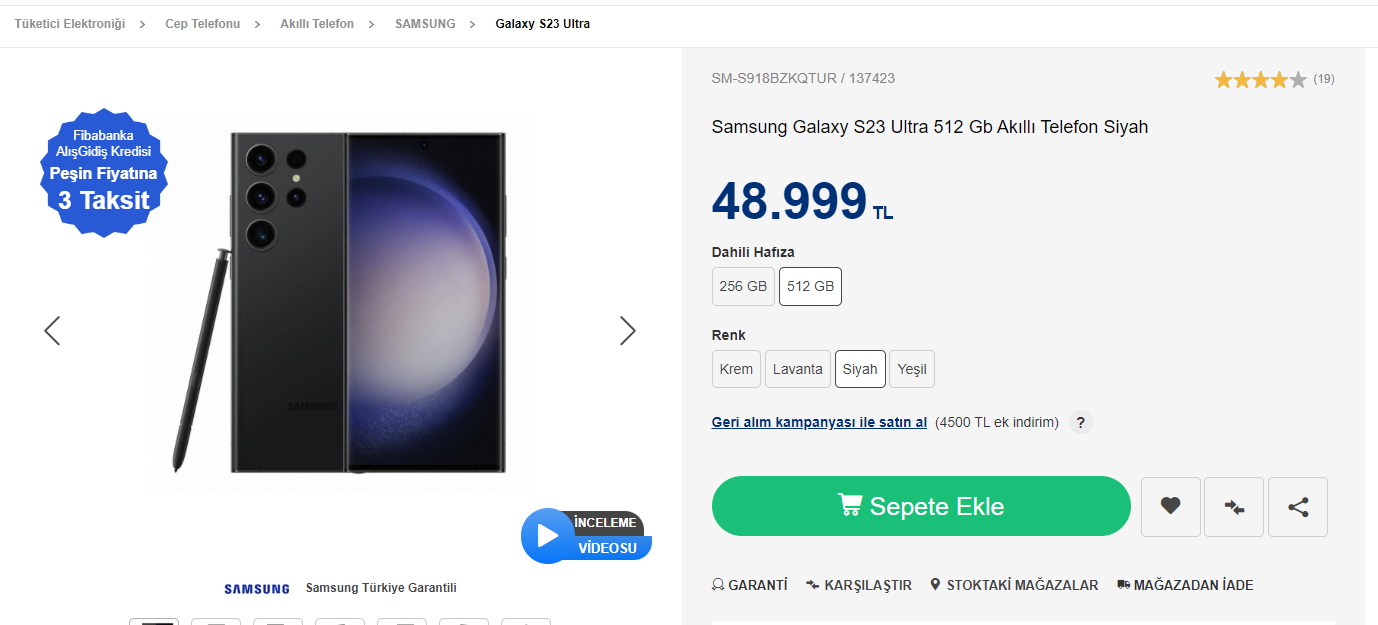This screenshot has height=625, width=1378.
Task: Show previous product image with left arrow
Action: pyautogui.click(x=52, y=331)
